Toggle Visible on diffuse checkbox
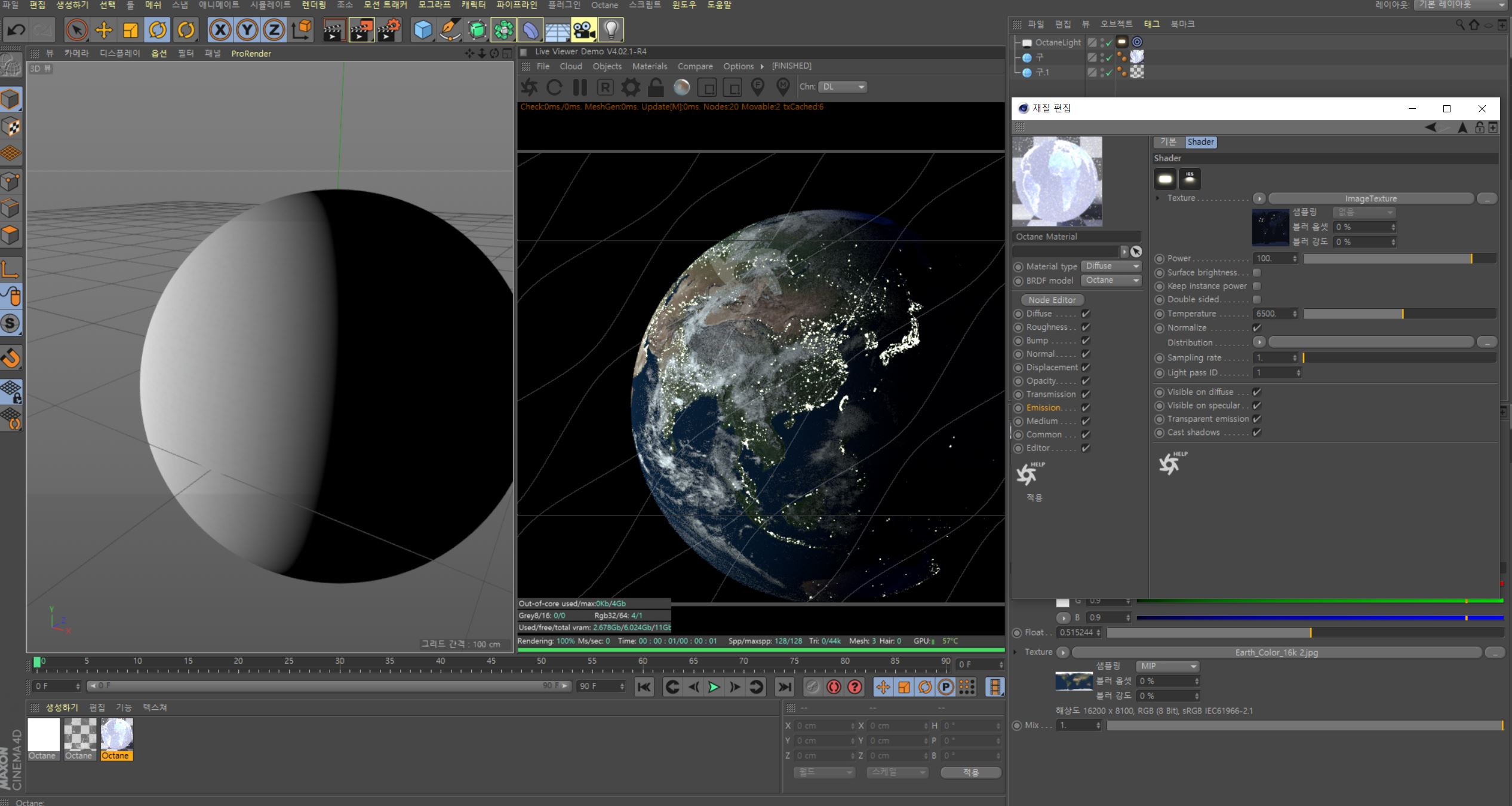Viewport: 1512px width, 806px height. (1258, 391)
